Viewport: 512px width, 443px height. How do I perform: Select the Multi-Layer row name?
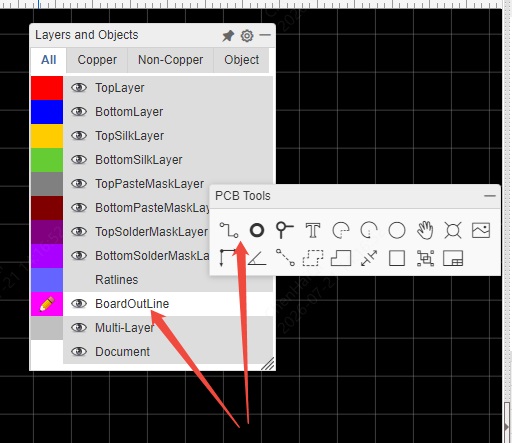pyautogui.click(x=125, y=328)
